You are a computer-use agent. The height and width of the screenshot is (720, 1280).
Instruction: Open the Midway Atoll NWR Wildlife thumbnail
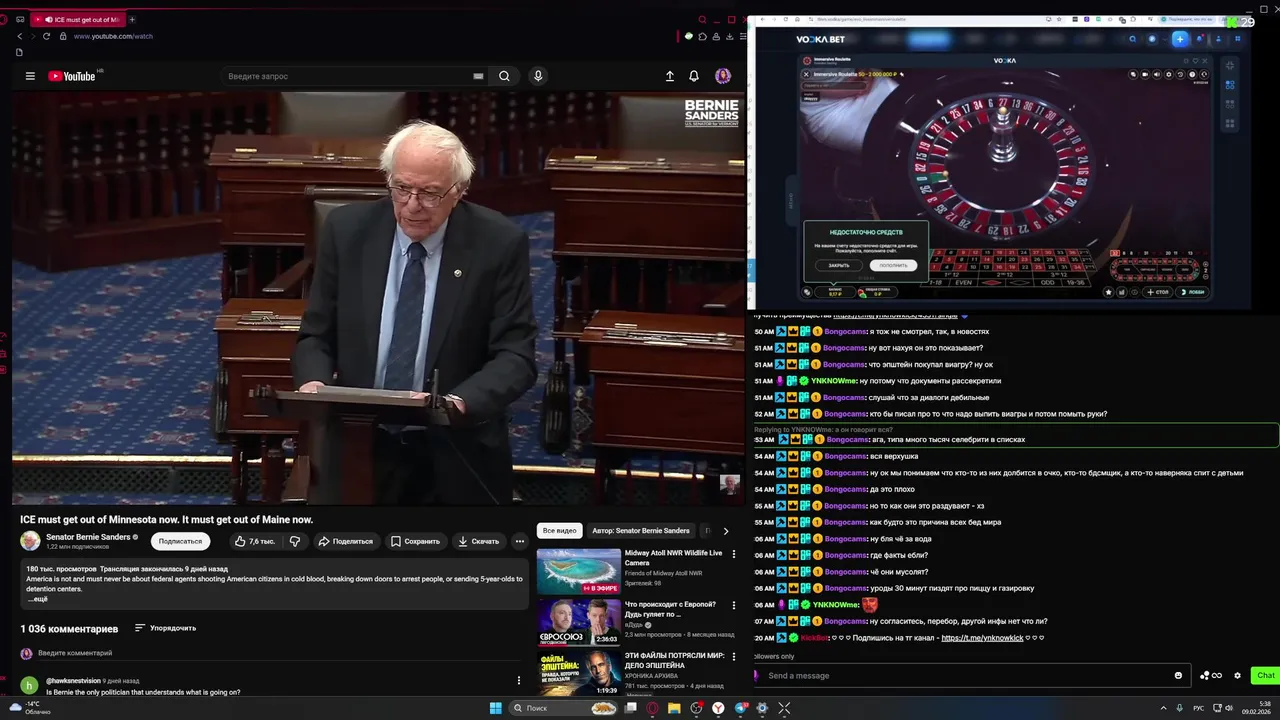pos(578,571)
